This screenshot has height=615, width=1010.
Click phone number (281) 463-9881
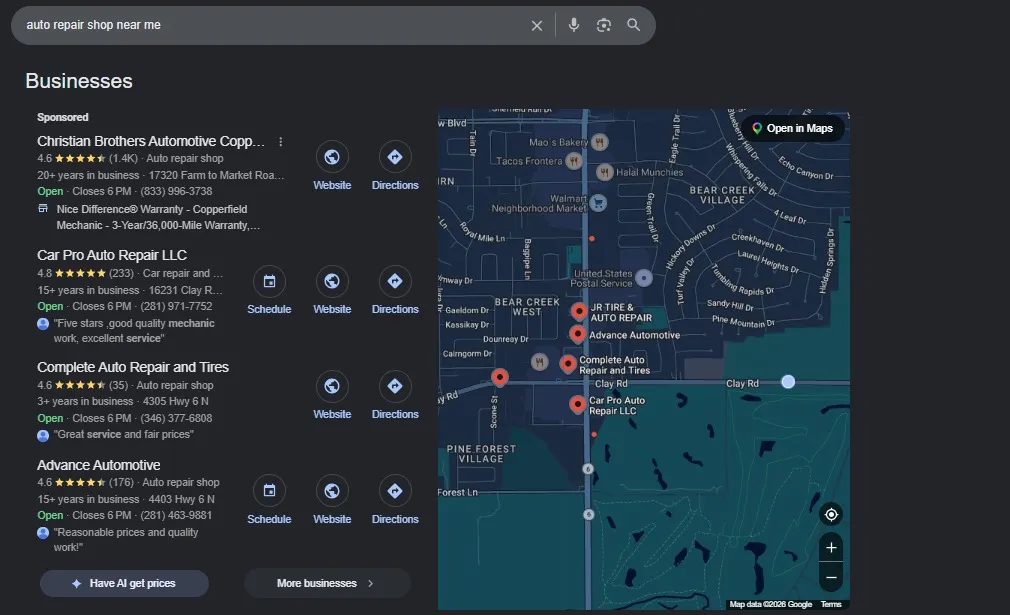[176, 515]
